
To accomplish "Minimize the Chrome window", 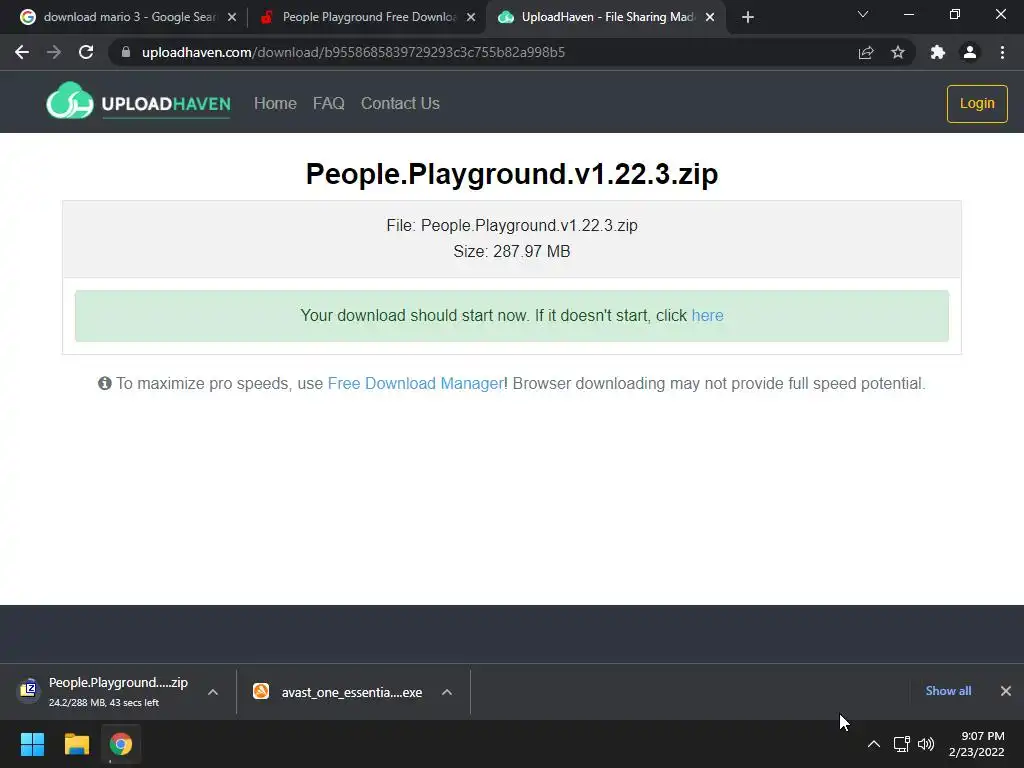I will 908,14.
